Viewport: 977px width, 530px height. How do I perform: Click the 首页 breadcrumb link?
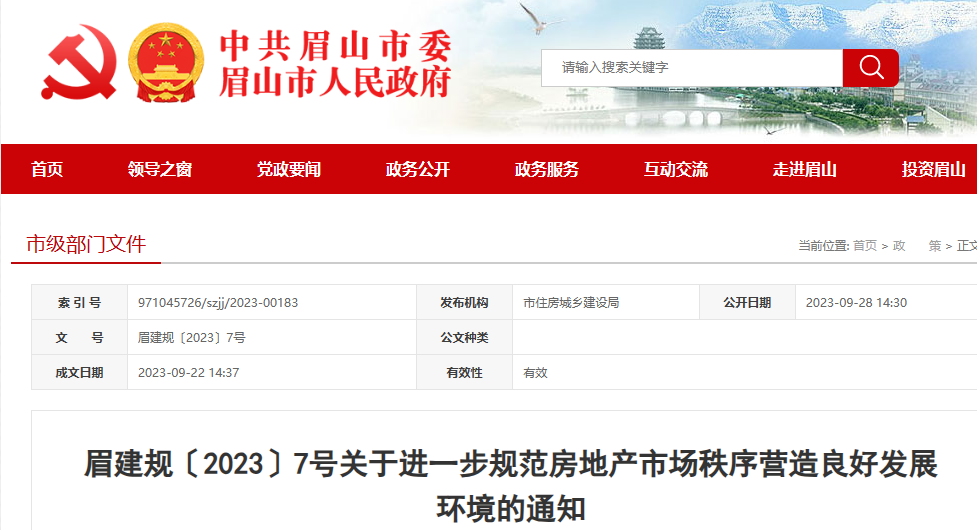865,246
